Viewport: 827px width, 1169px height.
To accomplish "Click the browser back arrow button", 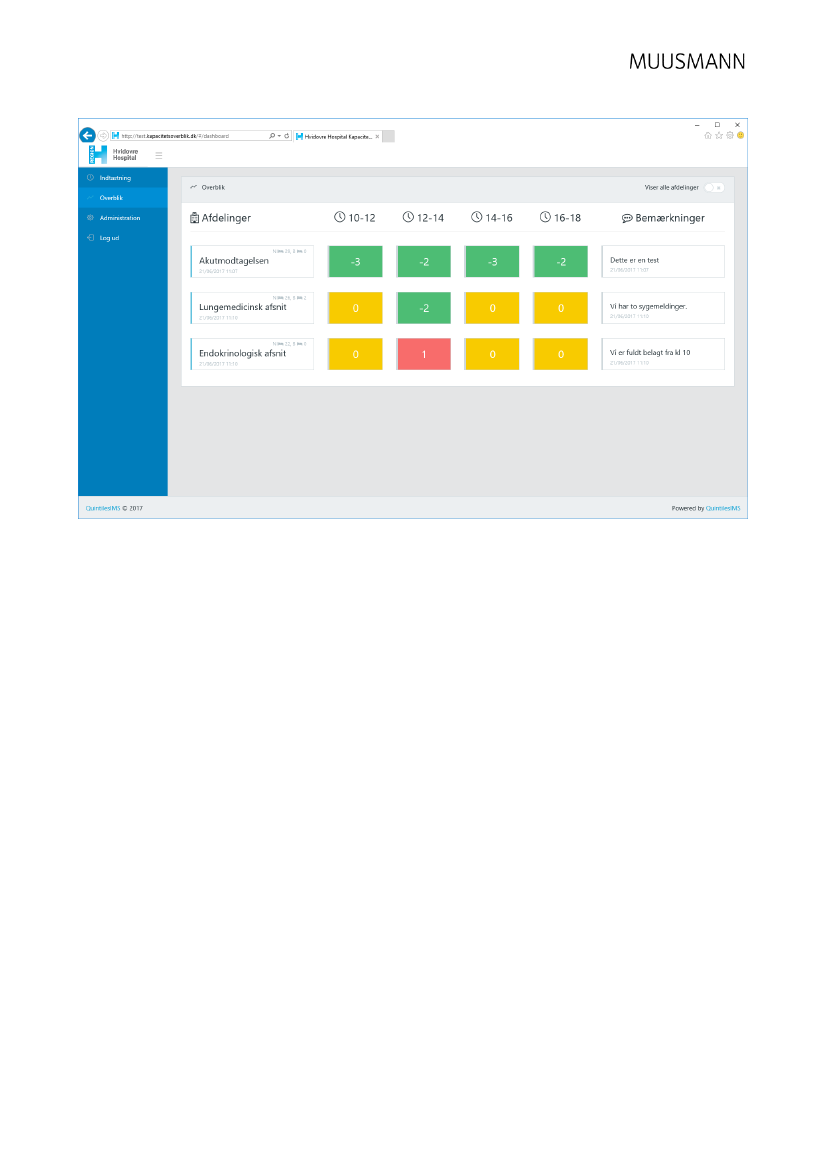I will click(87, 136).
